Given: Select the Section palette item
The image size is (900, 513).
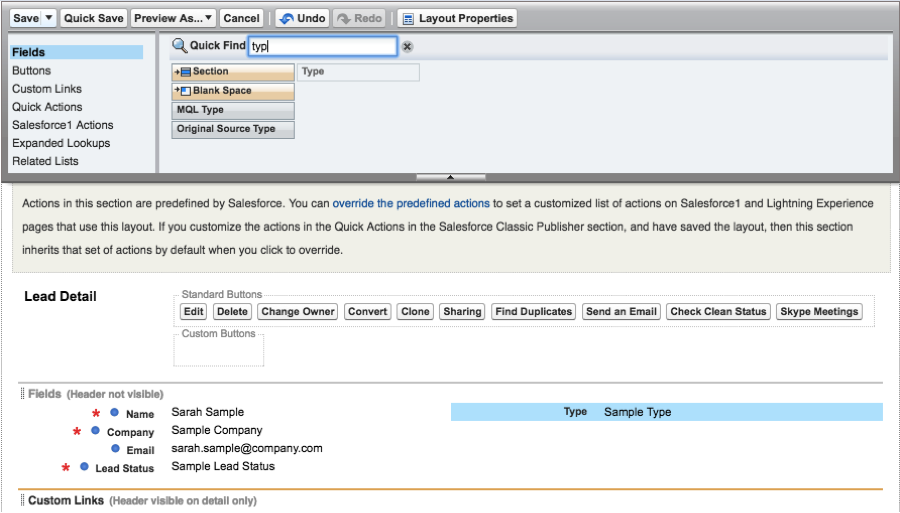Looking at the screenshot, I should pos(233,72).
